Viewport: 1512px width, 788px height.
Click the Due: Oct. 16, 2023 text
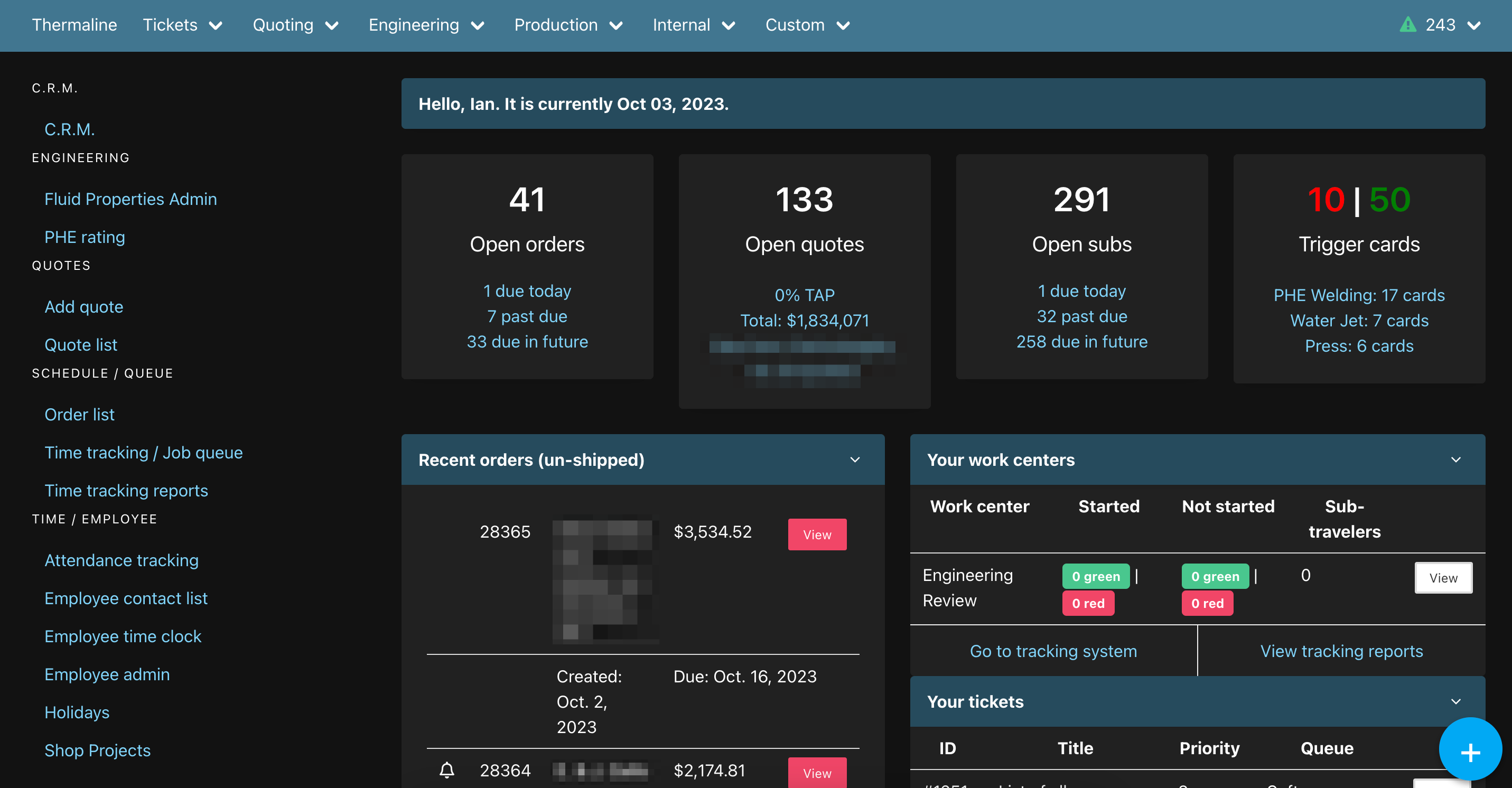tap(744, 677)
